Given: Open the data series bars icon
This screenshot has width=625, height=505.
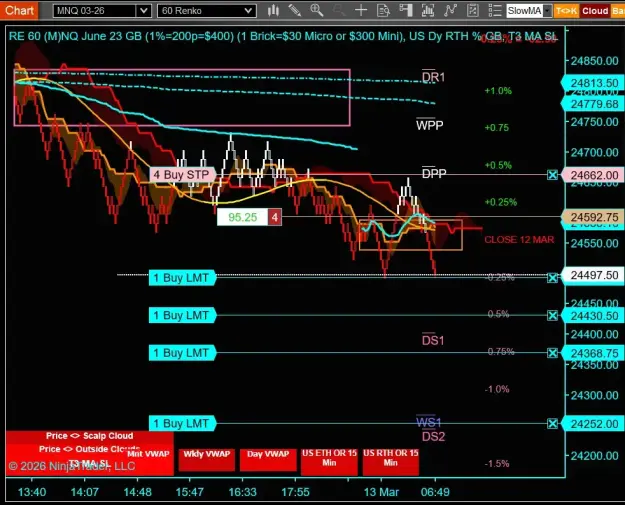Looking at the screenshot, I should [428, 11].
